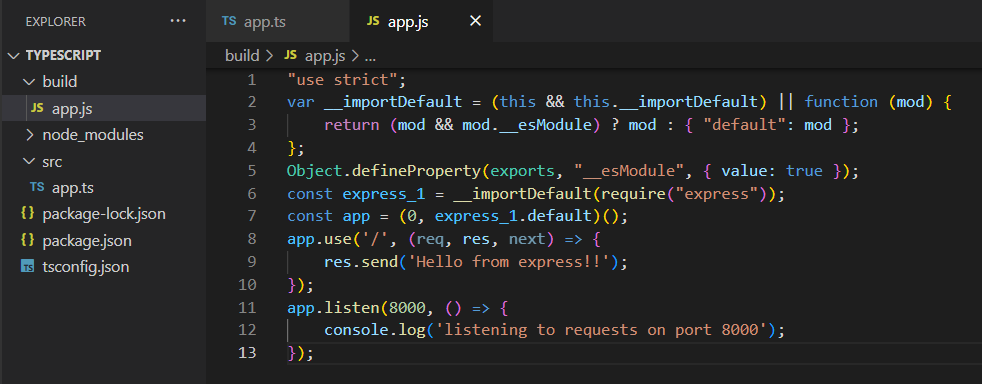Click the 8000 port in app.listen

point(407,308)
